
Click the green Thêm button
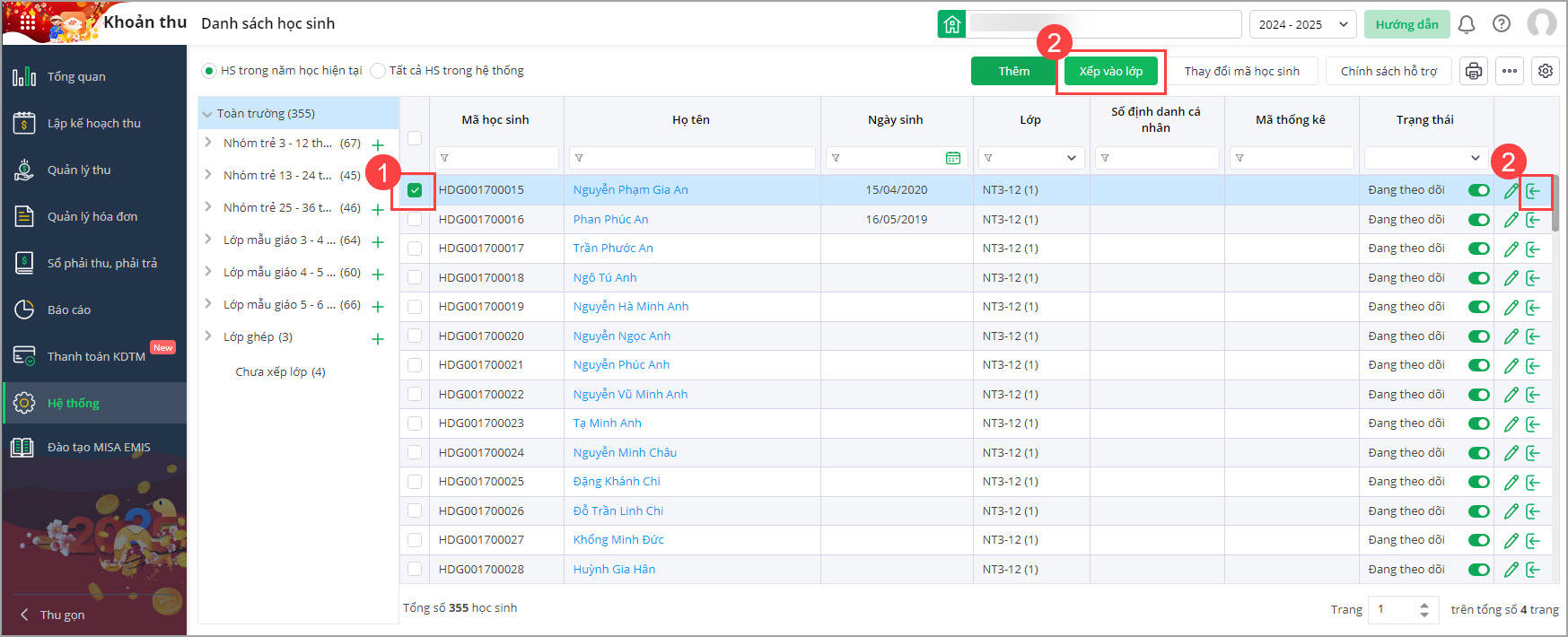pos(1013,71)
